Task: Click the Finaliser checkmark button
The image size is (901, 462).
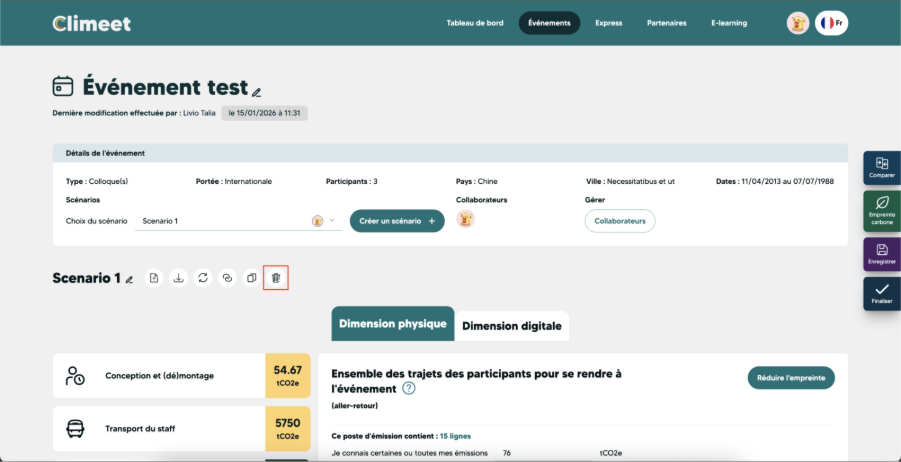Action: click(881, 294)
